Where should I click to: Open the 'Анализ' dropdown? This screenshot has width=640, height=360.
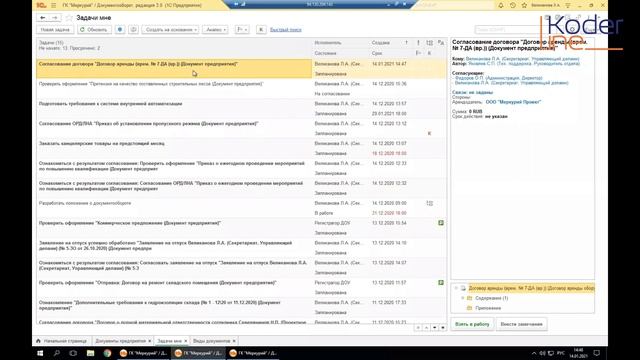215,29
